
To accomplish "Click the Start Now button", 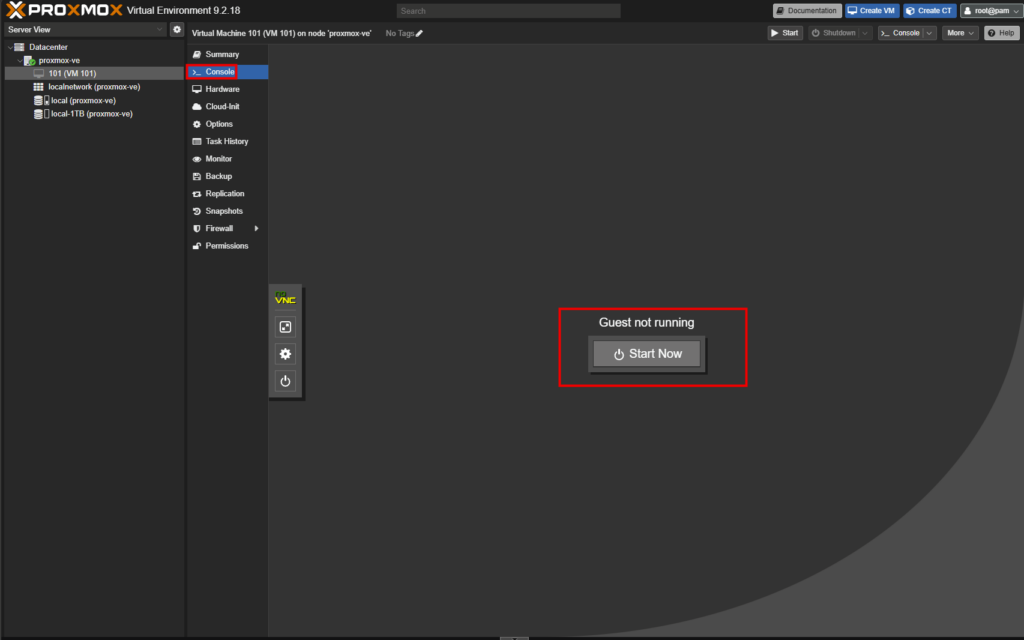I will (x=647, y=354).
